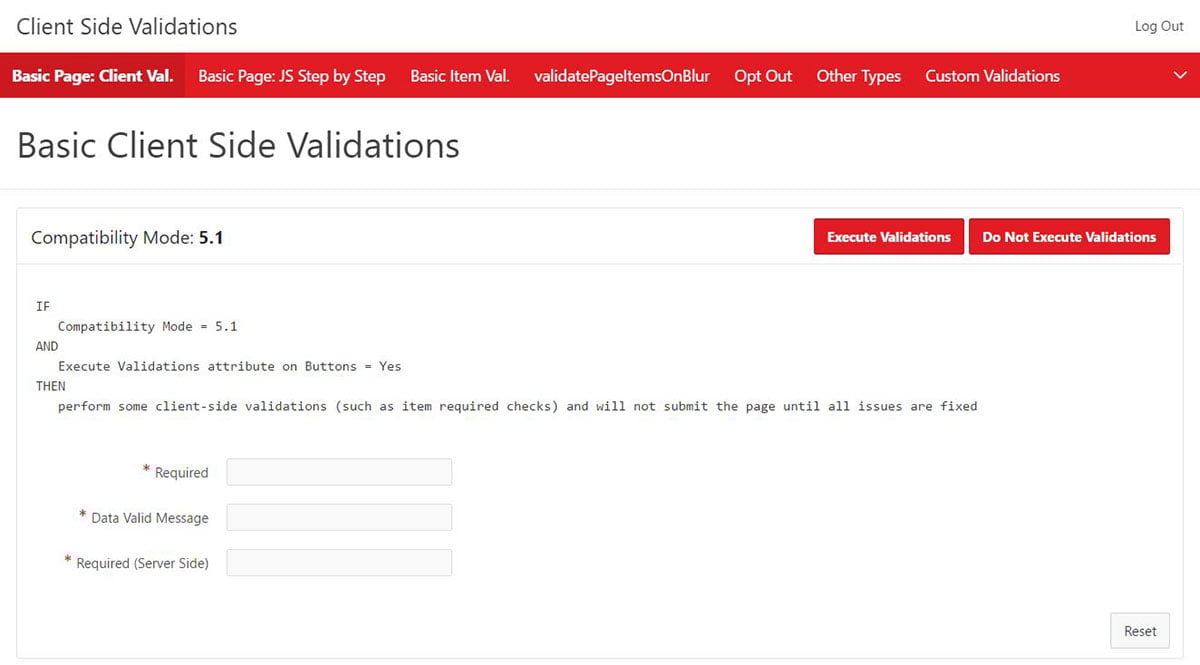Select the validatePageItemsOnBlur tab
Image resolution: width=1200 pixels, height=665 pixels.
pyautogui.click(x=621, y=76)
